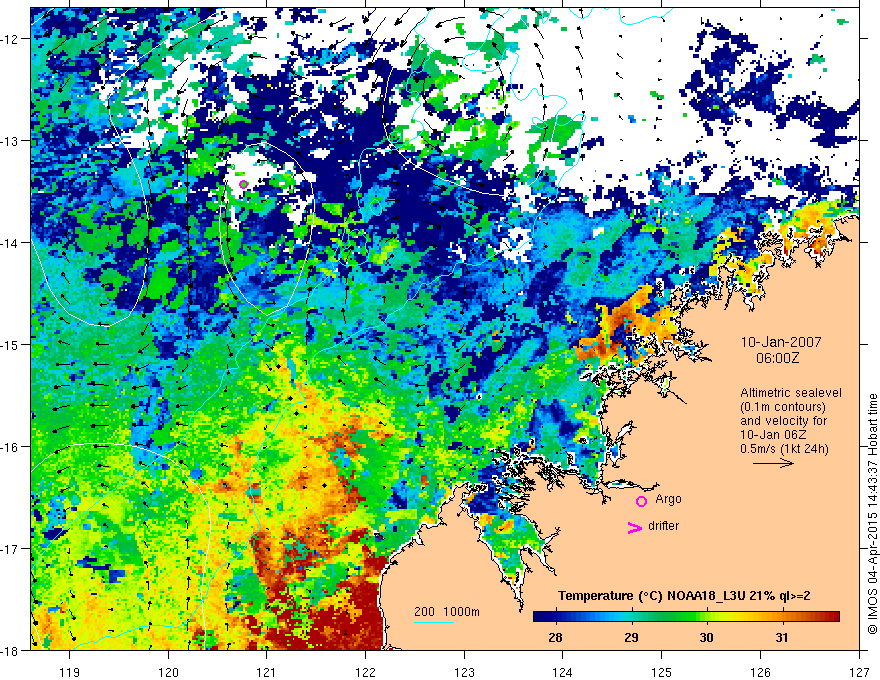Click the '200 1000m' depth contour label
The width and height of the screenshot is (880, 680).
pos(447,612)
